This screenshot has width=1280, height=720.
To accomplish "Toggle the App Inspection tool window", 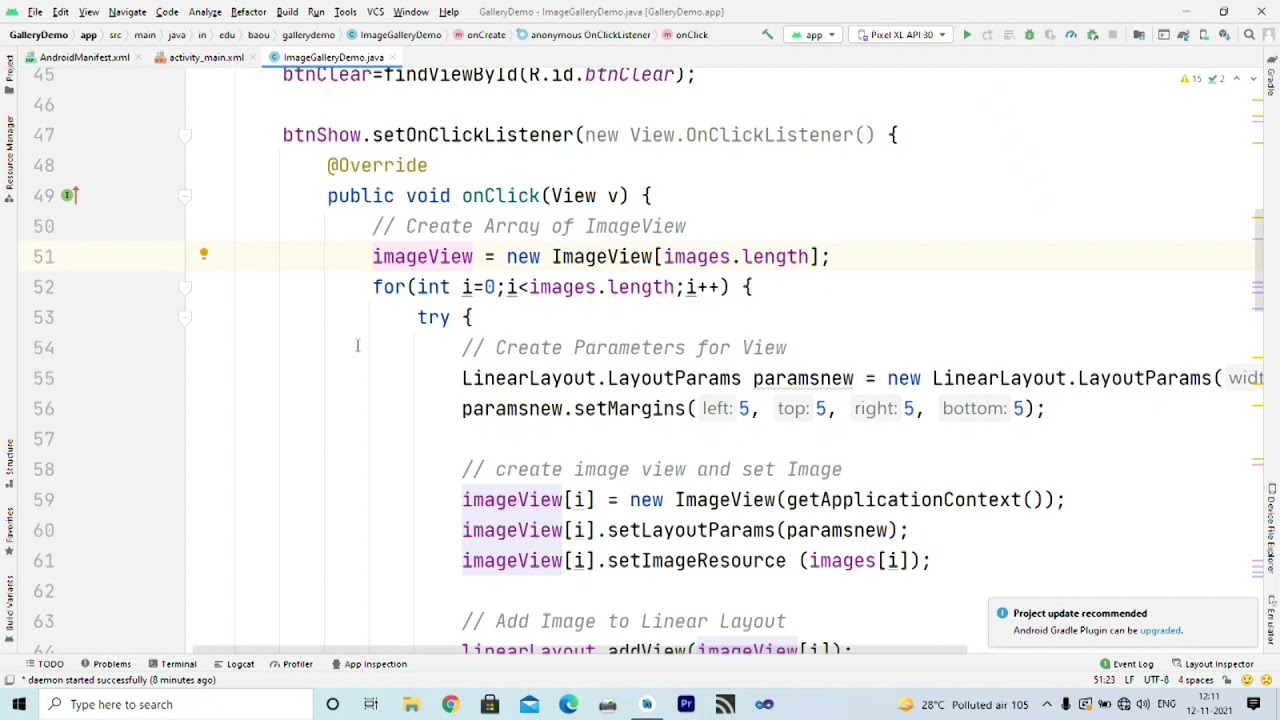I will tap(369, 664).
